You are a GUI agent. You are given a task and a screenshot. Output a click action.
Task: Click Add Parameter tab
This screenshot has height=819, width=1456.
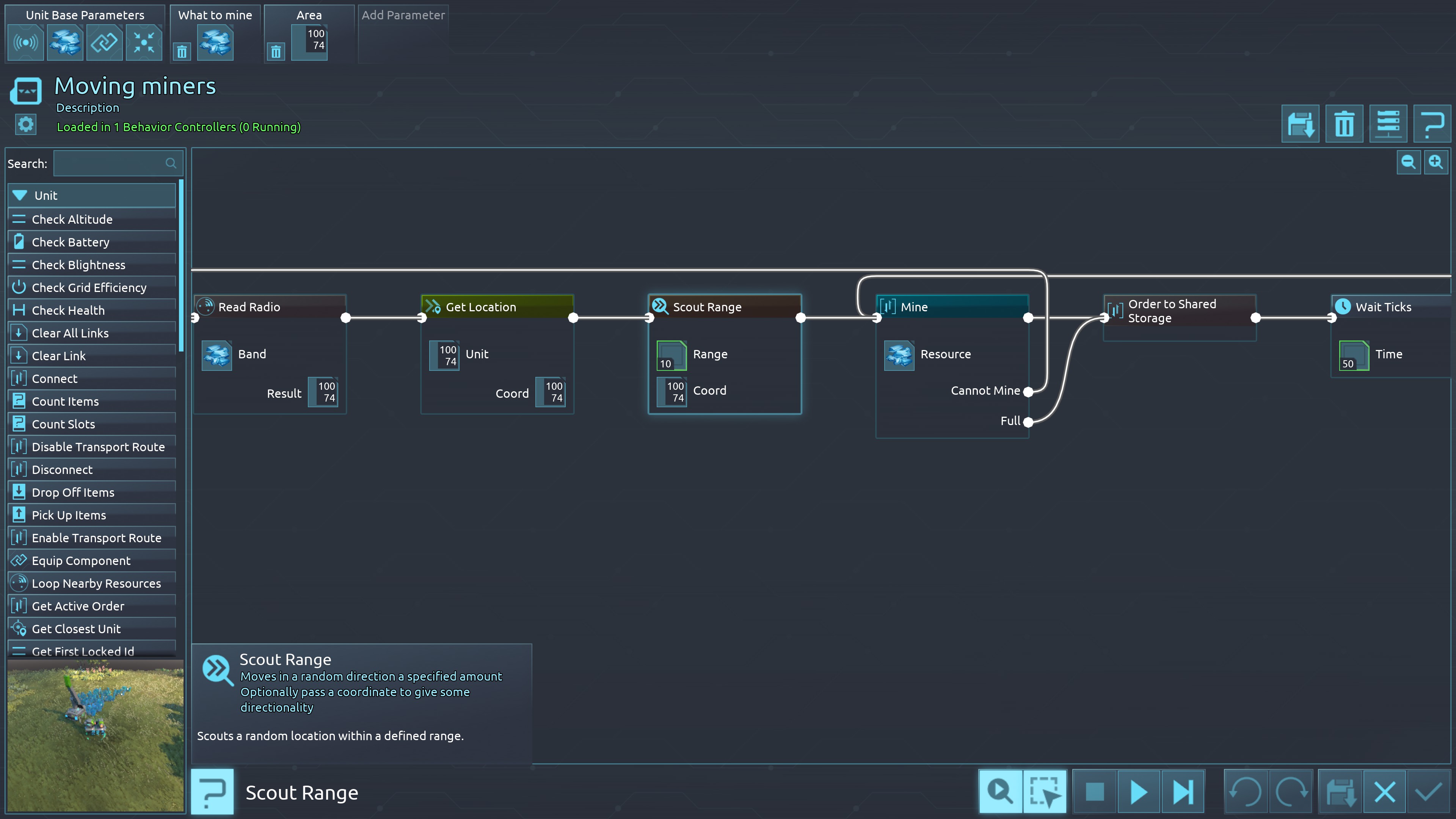[403, 15]
